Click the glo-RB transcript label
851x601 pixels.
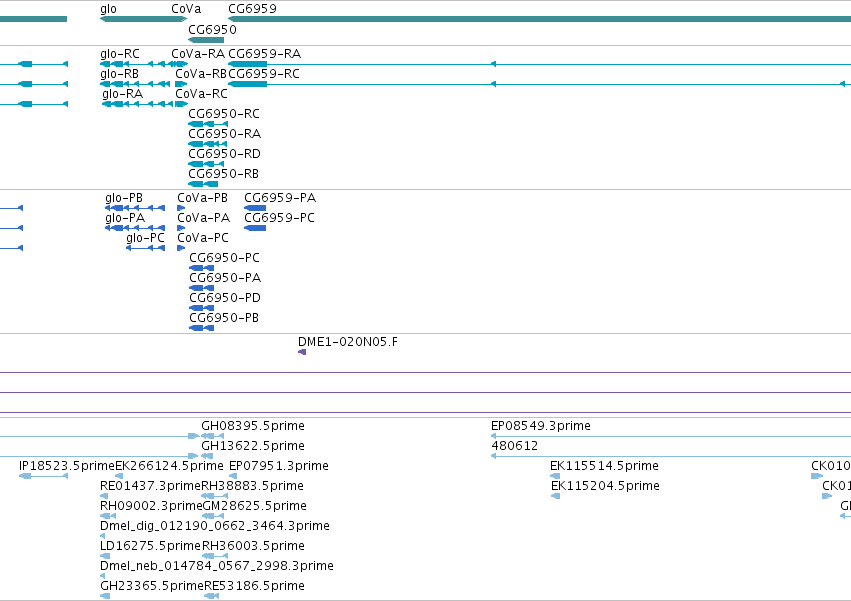click(119, 74)
